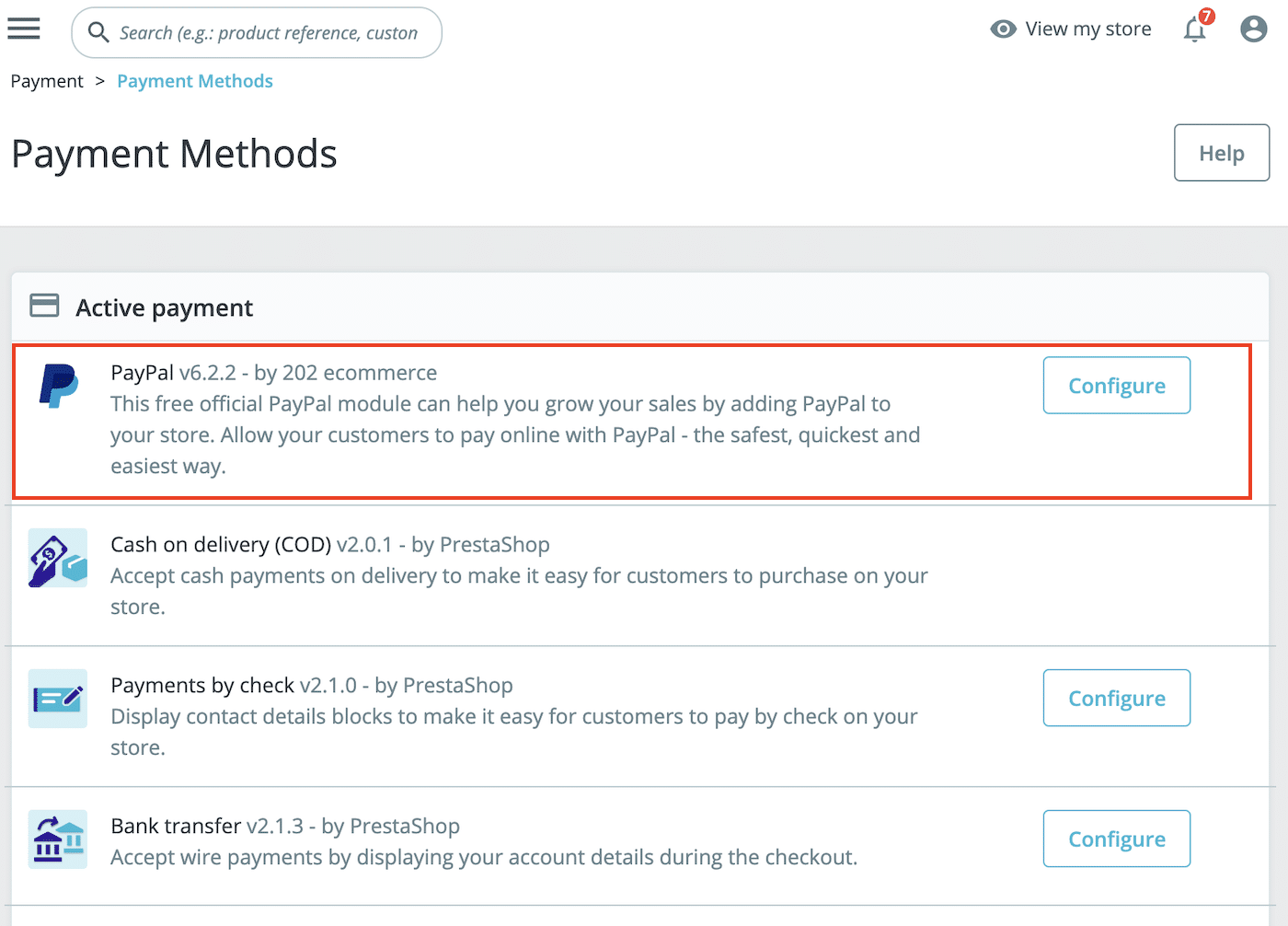
Task: Open the user profile account icon
Action: coord(1253,29)
